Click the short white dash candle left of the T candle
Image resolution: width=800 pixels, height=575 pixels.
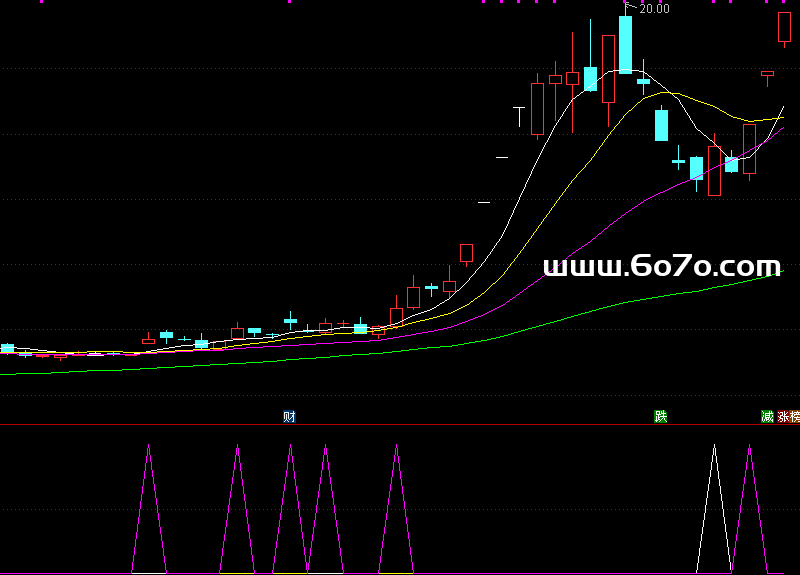tap(502, 157)
